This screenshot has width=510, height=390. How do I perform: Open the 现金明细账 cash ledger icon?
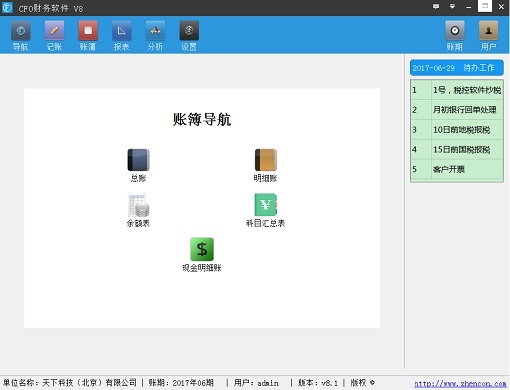coord(202,255)
